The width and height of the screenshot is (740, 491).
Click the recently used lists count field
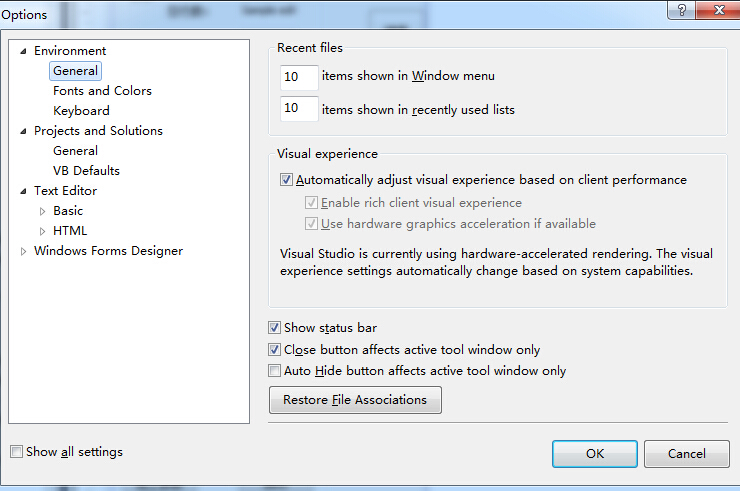(299, 109)
